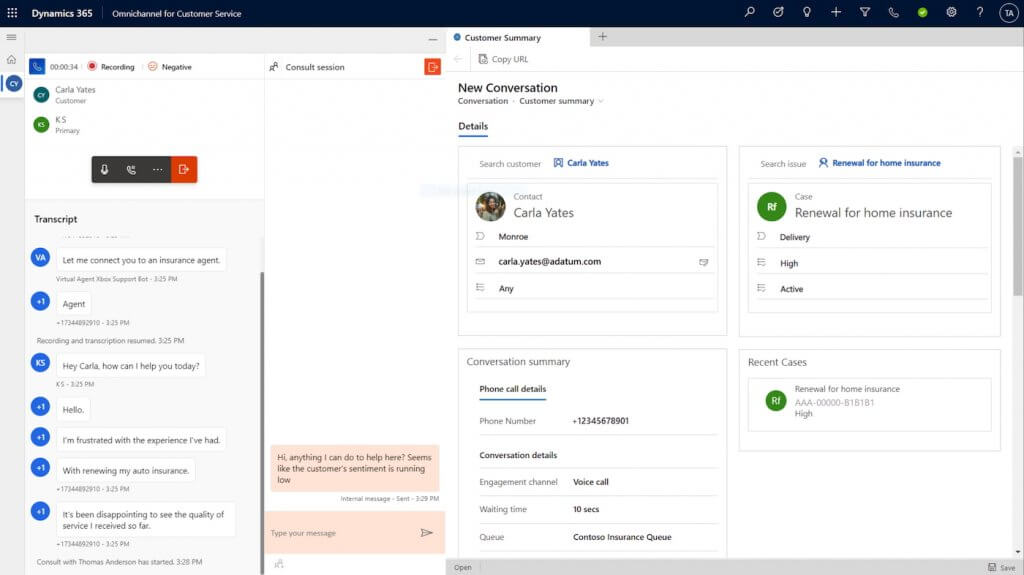Click the phone dialer icon in top bar
Image resolution: width=1024 pixels, height=575 pixels.
click(893, 12)
